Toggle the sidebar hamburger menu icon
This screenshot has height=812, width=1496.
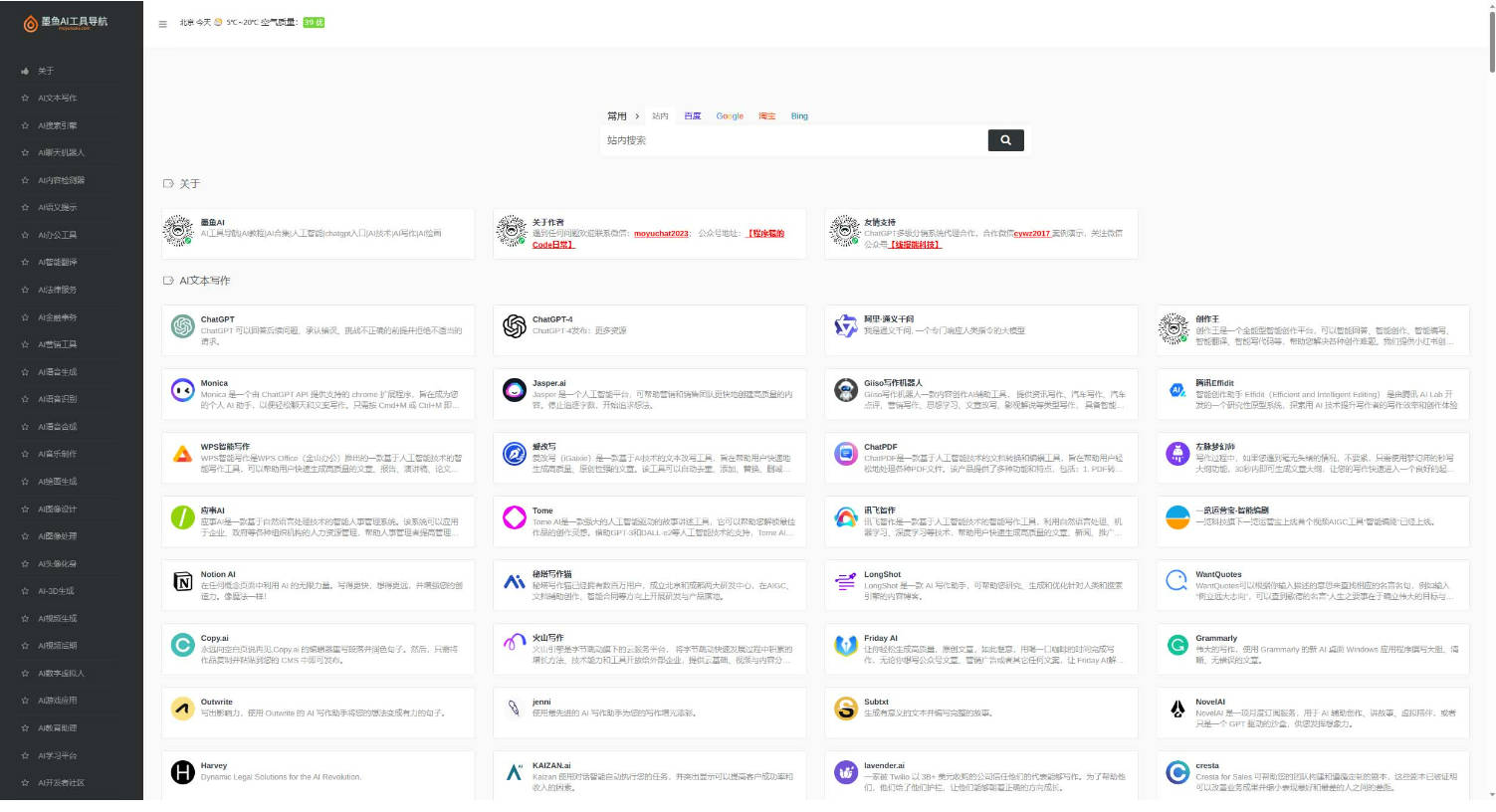click(163, 24)
